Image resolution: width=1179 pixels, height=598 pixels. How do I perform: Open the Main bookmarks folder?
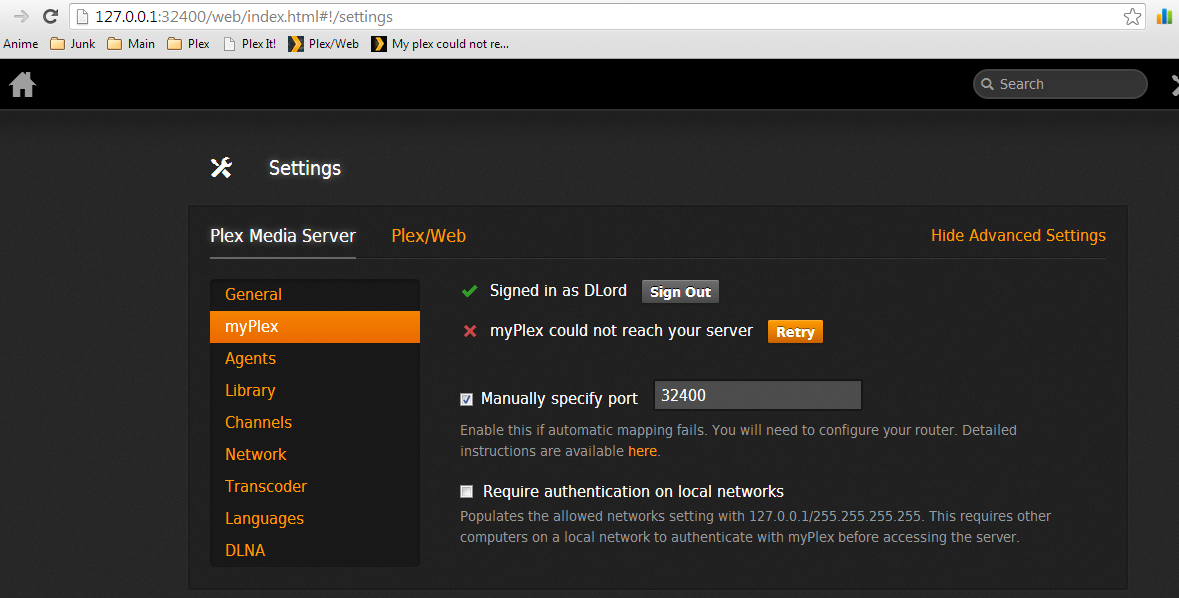click(131, 44)
